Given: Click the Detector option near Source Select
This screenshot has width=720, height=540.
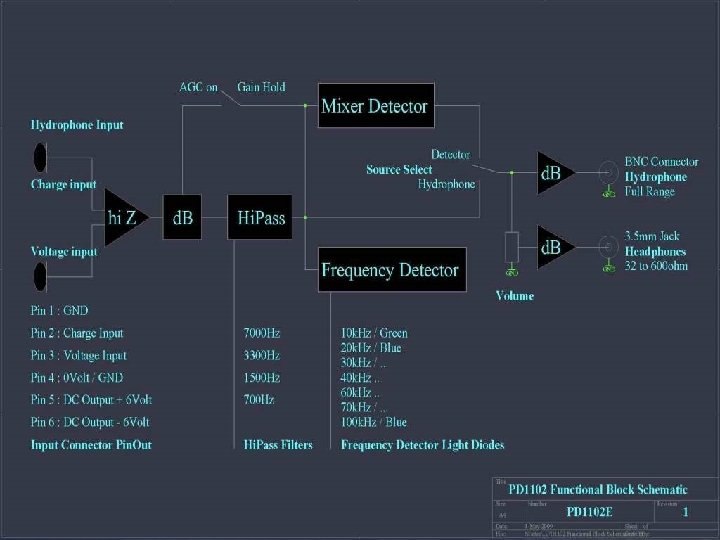Looking at the screenshot, I should pos(450,154).
